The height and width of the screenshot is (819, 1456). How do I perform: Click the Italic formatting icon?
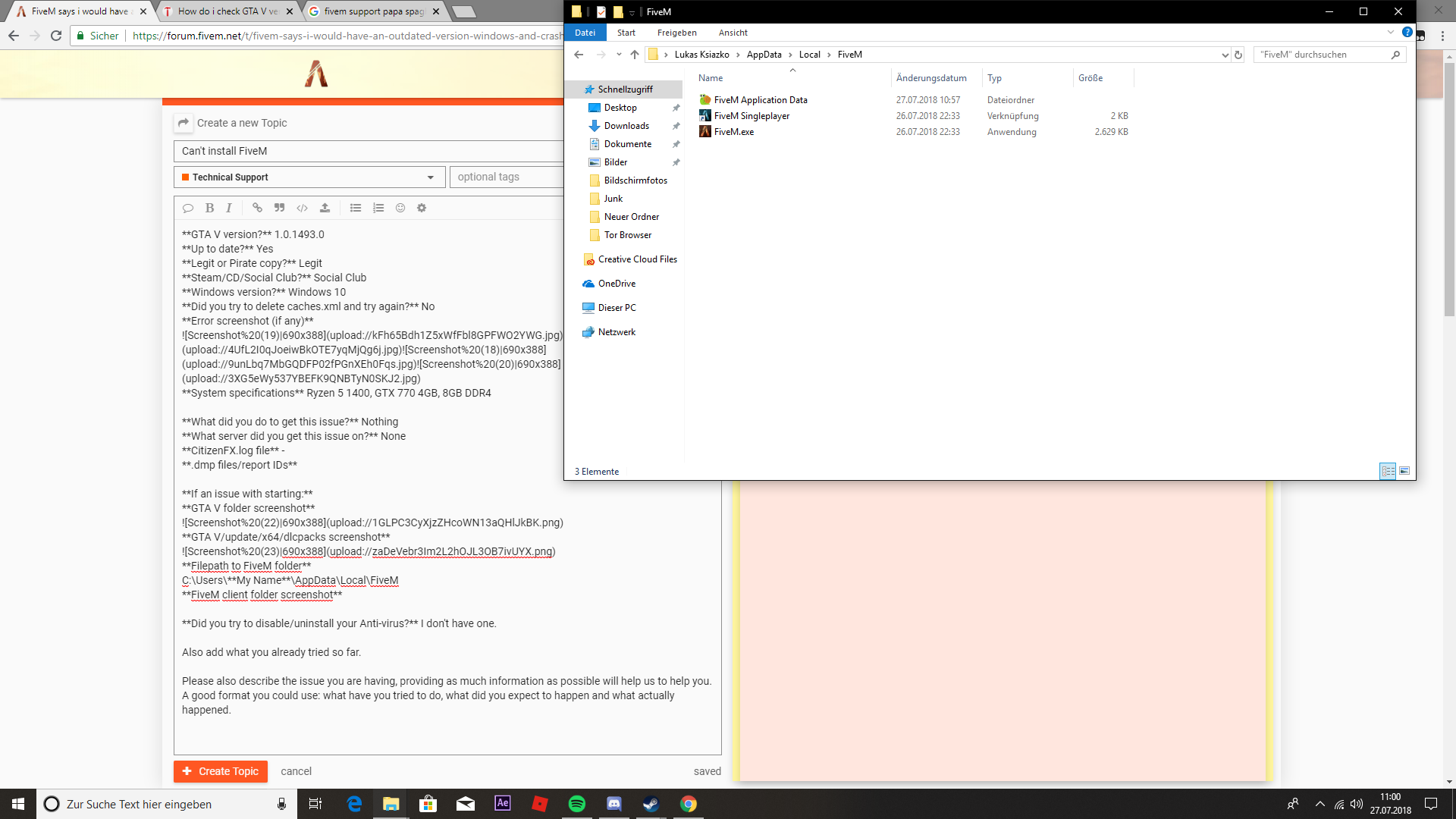[x=229, y=208]
